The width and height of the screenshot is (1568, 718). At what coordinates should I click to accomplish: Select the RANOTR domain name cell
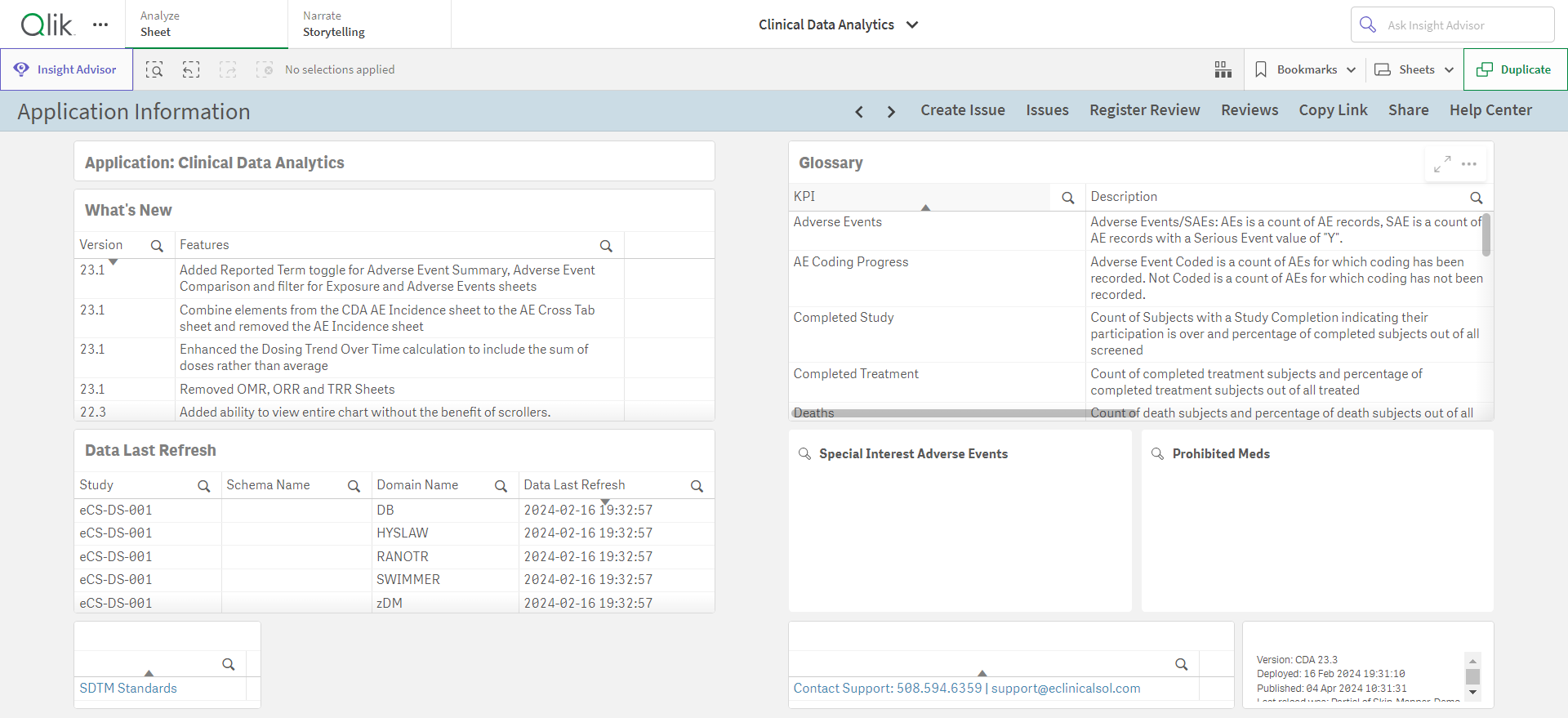pos(445,557)
